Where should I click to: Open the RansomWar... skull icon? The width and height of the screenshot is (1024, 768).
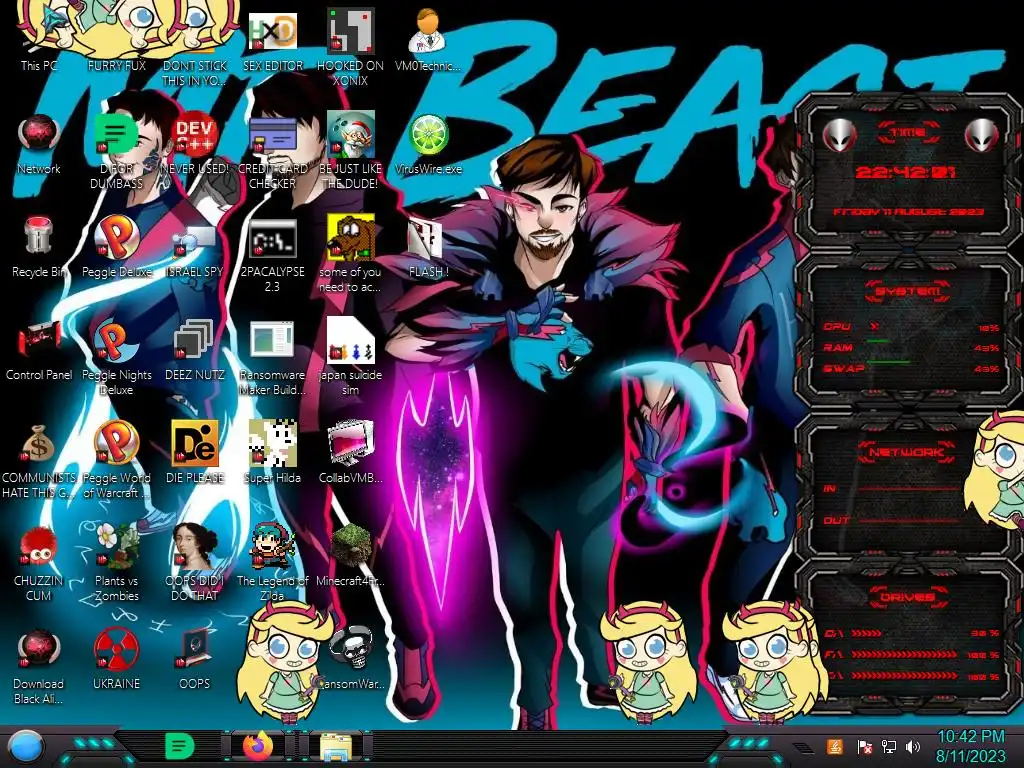[x=353, y=658]
